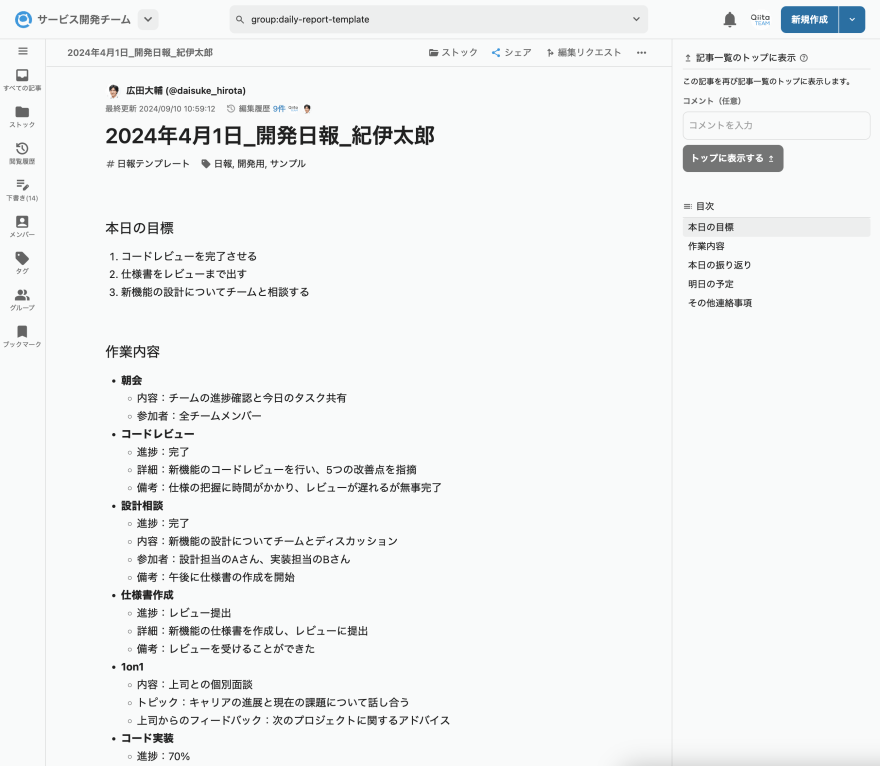Jump to 明日の予定 in table of contents
This screenshot has width=880, height=766.
point(776,285)
